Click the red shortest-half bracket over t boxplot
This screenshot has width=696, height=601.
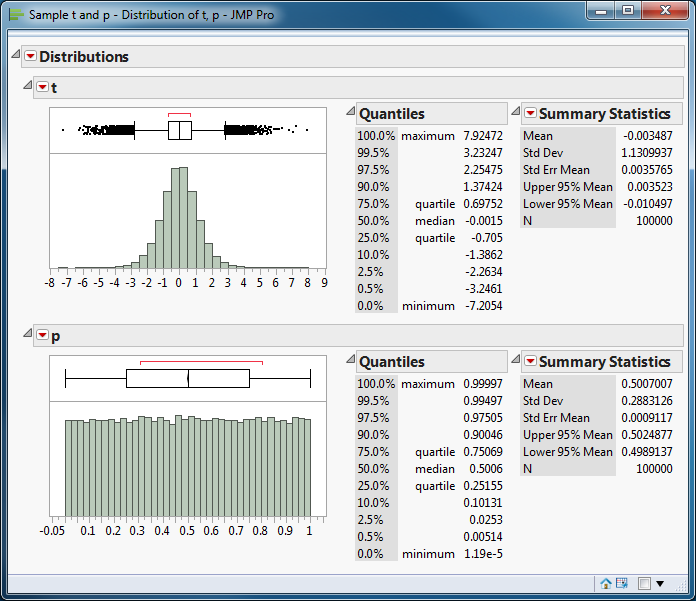tap(179, 115)
